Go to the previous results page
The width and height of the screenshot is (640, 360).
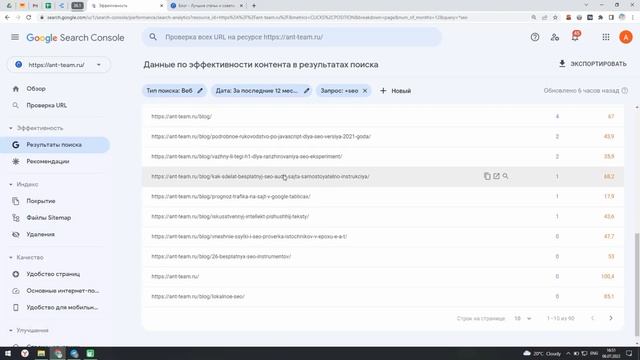pyautogui.click(x=593, y=318)
